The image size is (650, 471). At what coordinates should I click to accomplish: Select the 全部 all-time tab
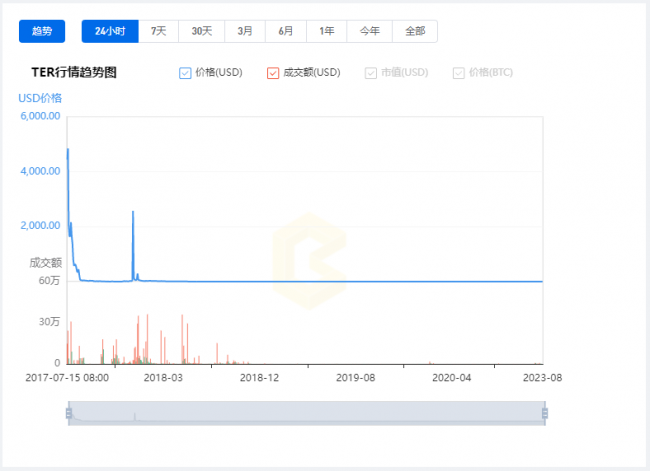[415, 31]
